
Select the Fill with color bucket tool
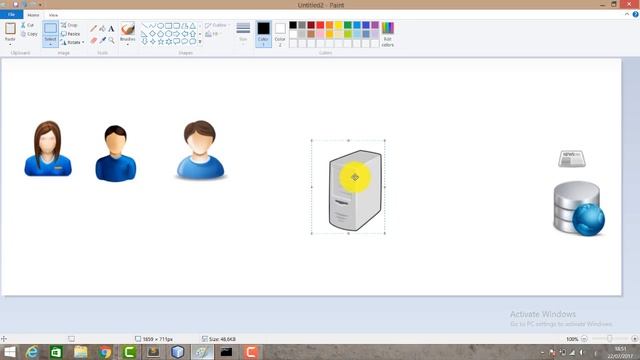(x=102, y=29)
